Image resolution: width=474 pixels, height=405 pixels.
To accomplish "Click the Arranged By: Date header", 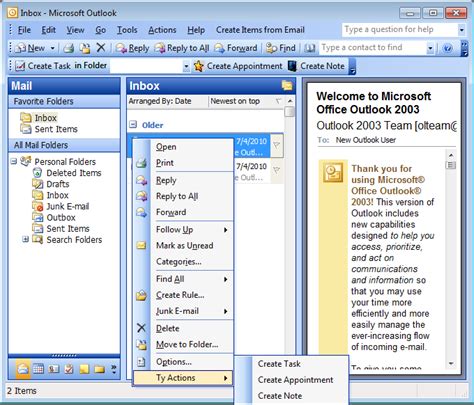I will [160, 101].
